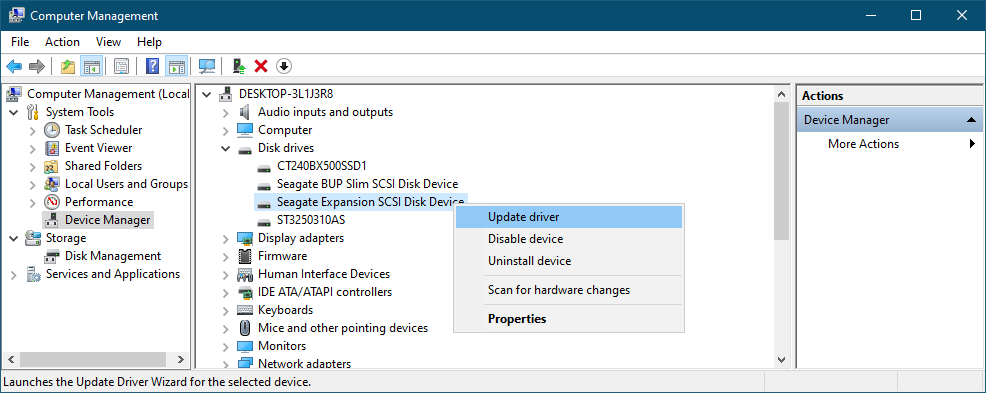
Task: Click the blue Back arrow in toolbar
Action: coord(14,66)
